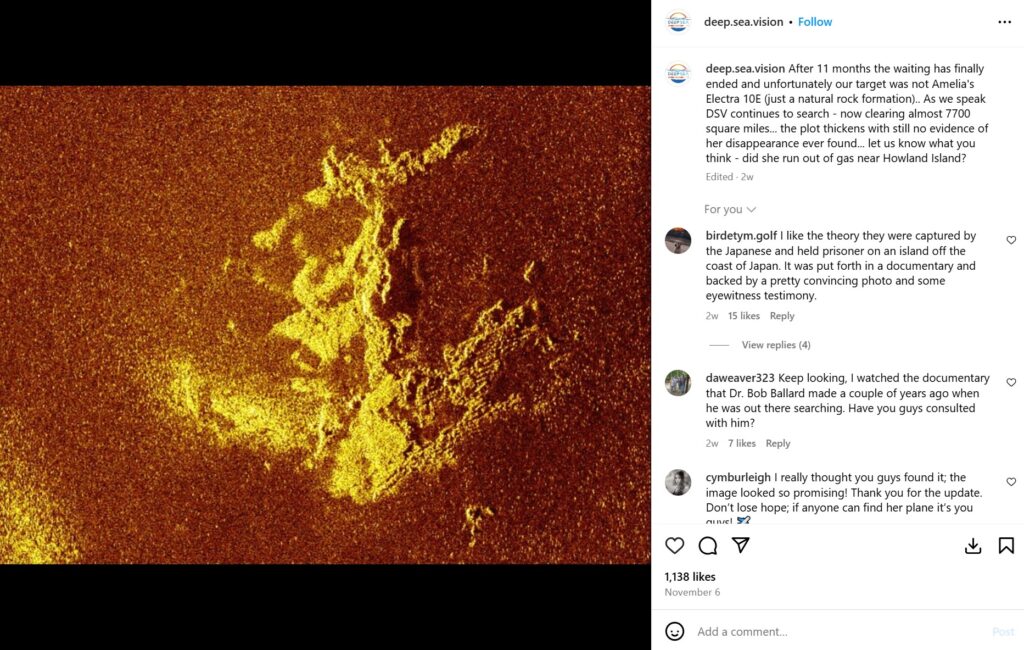
Task: Open 1,138 likes list
Action: pos(690,577)
